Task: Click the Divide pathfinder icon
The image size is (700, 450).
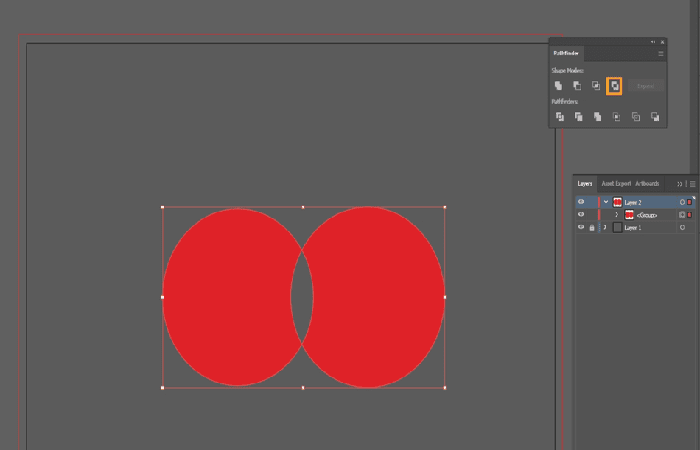Action: tap(560, 117)
